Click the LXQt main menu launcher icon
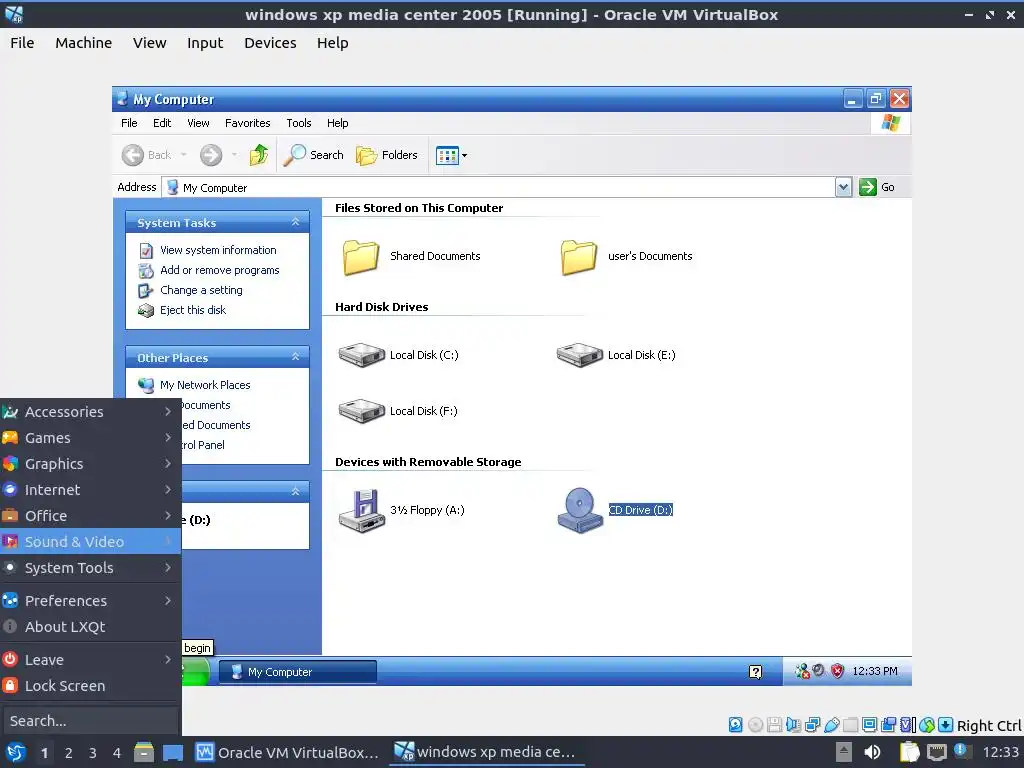 16,753
